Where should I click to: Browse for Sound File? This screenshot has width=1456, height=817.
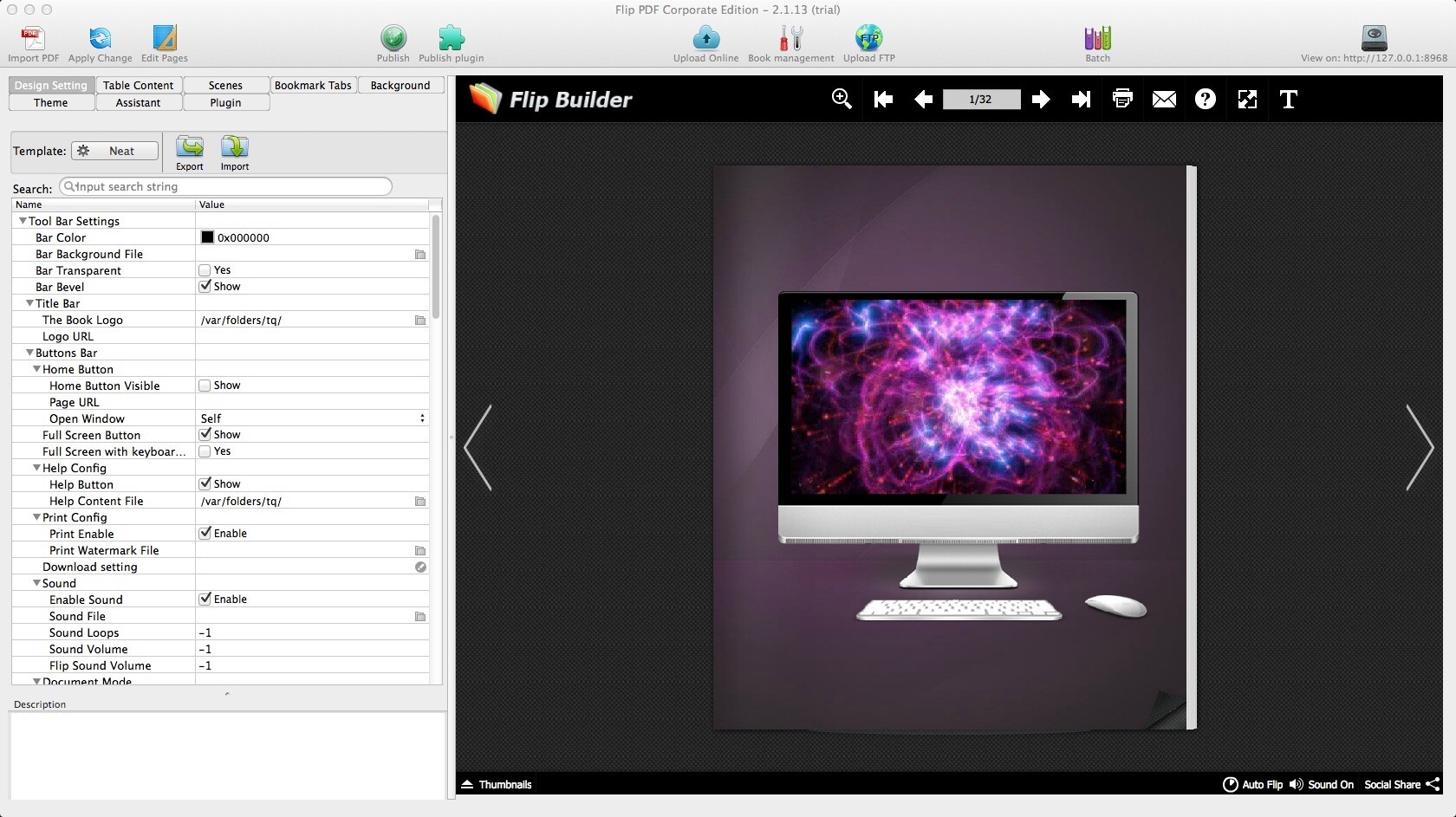[420, 617]
